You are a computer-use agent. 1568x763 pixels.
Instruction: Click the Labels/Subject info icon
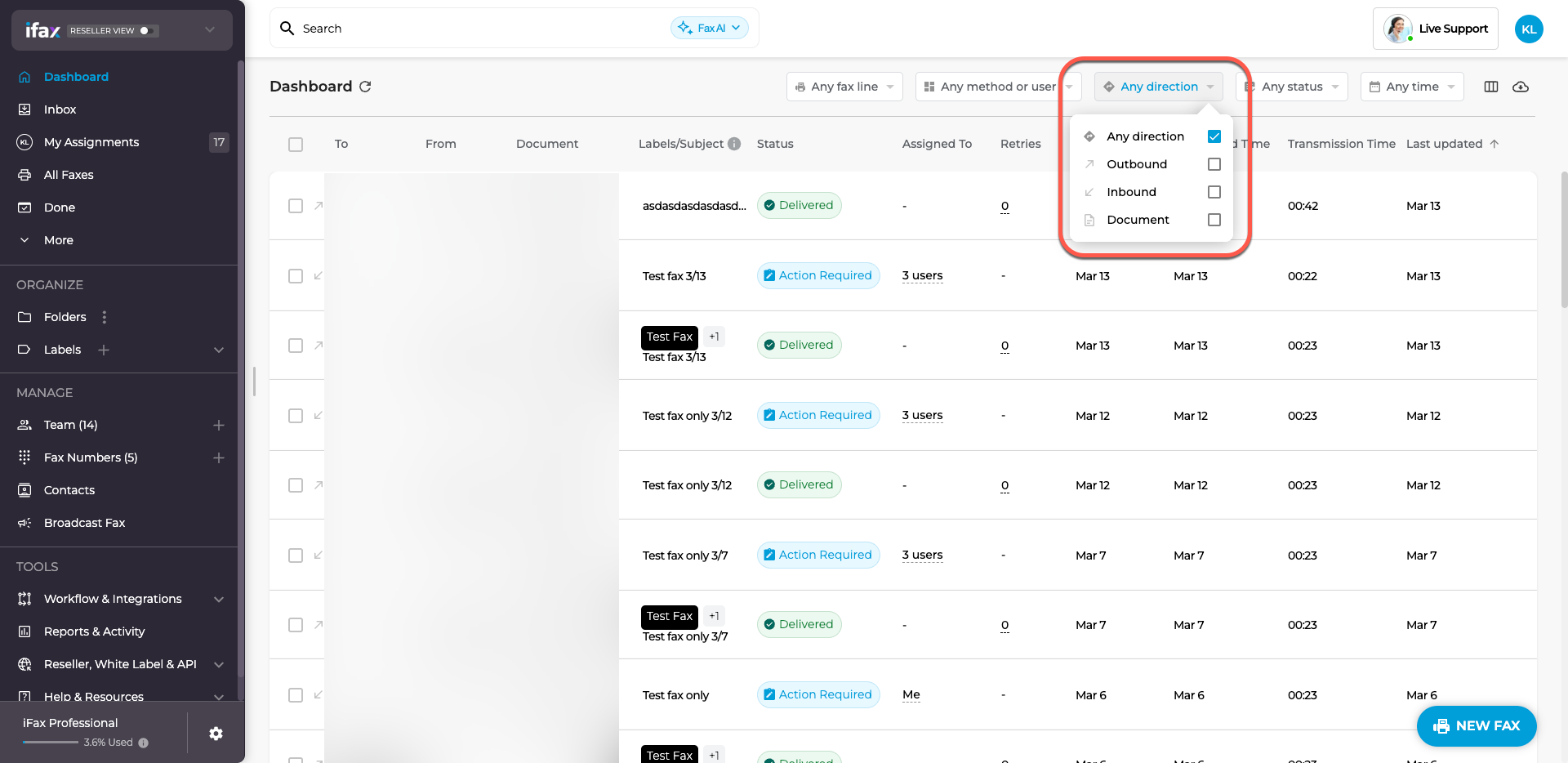pyautogui.click(x=734, y=144)
